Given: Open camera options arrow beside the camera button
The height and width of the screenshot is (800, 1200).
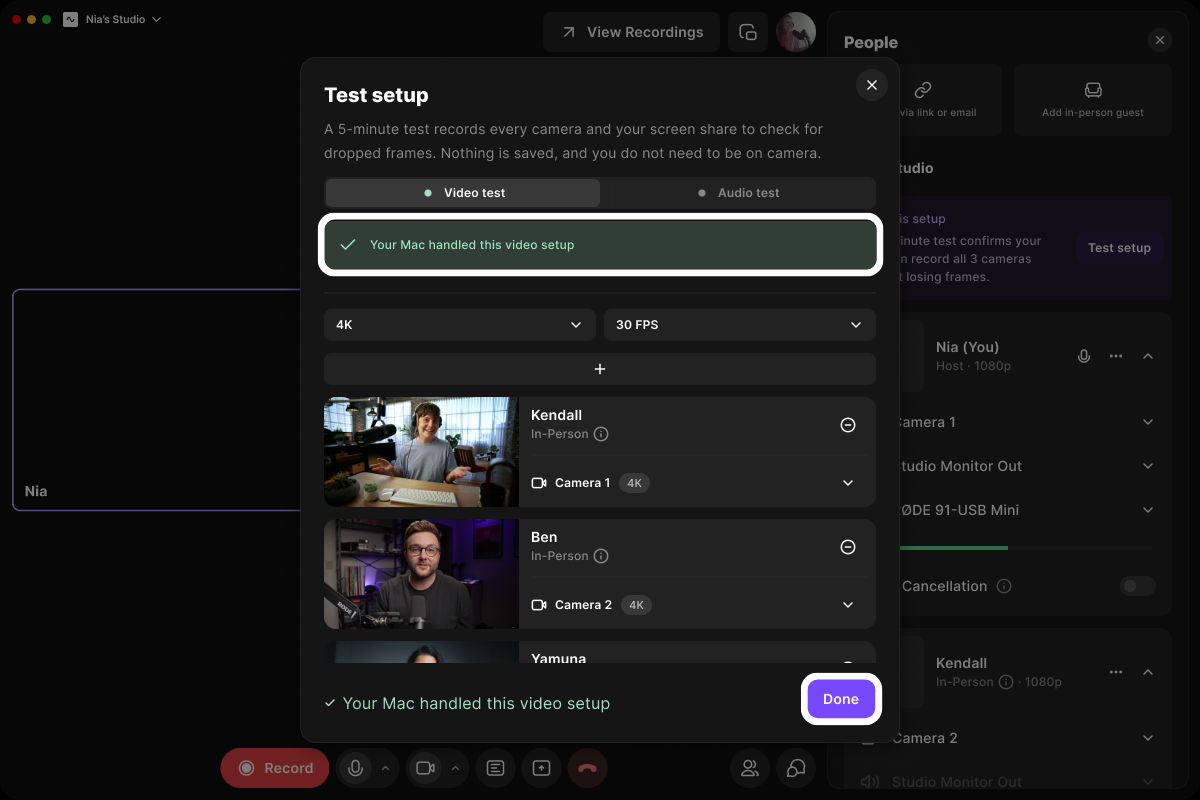Looking at the screenshot, I should pos(455,768).
